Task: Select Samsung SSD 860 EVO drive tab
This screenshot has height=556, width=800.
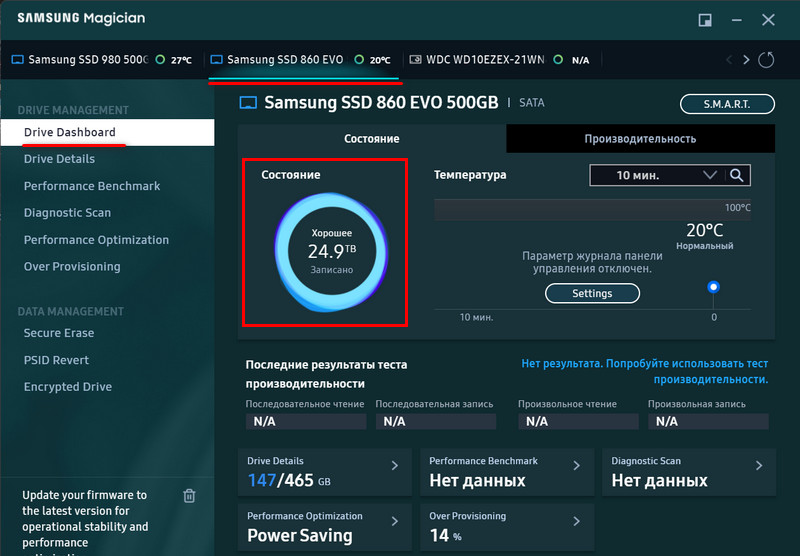Action: 304,60
